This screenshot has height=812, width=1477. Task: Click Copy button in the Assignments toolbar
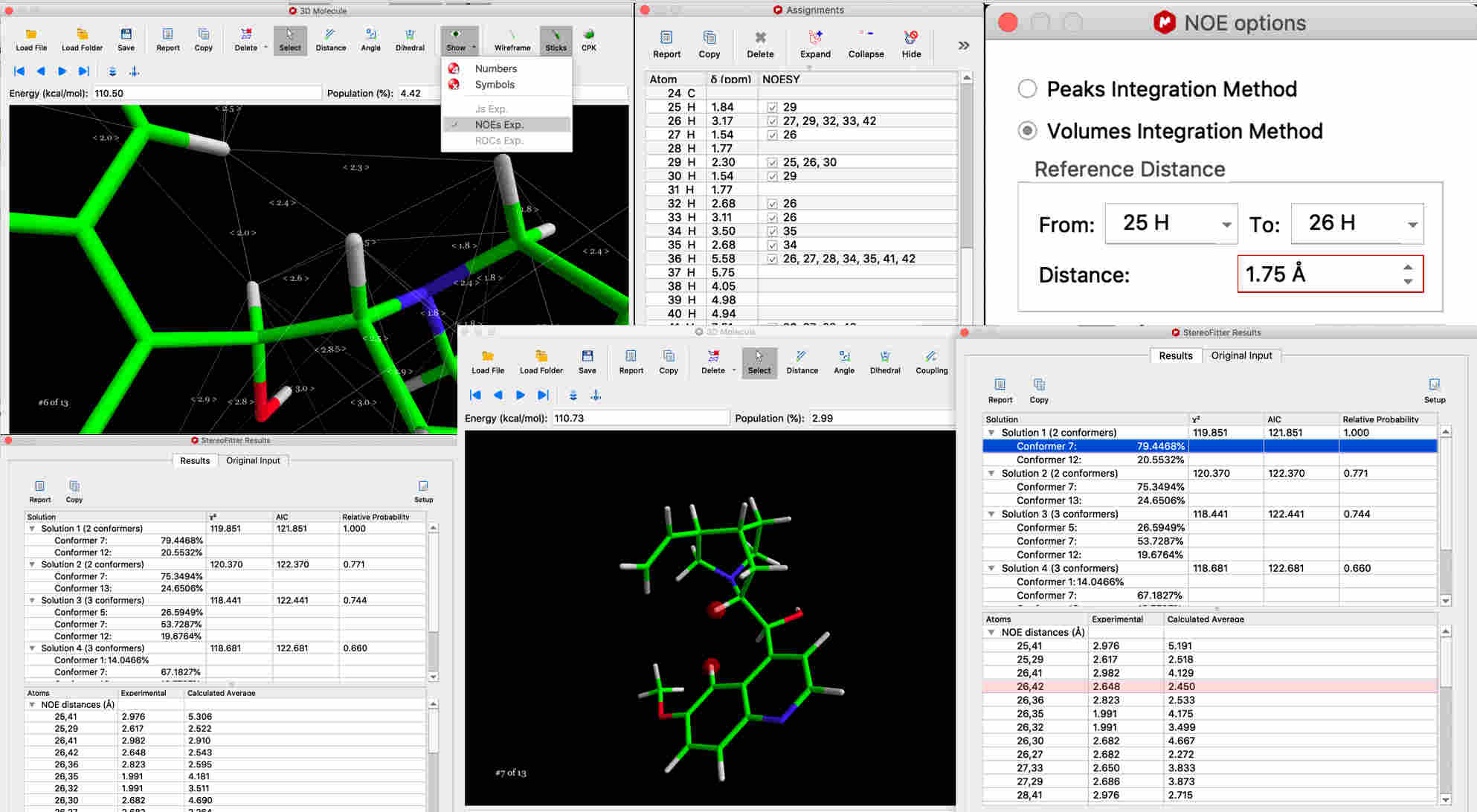click(709, 44)
